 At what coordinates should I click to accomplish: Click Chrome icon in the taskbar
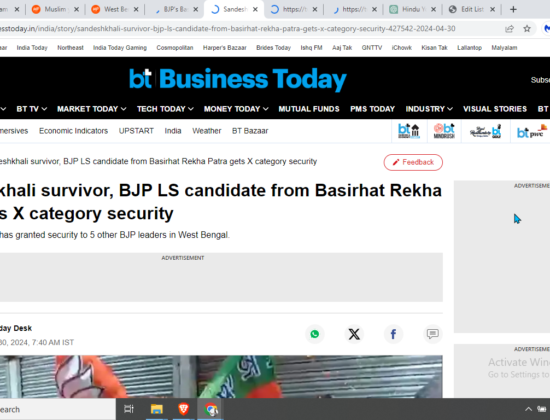pos(211,409)
